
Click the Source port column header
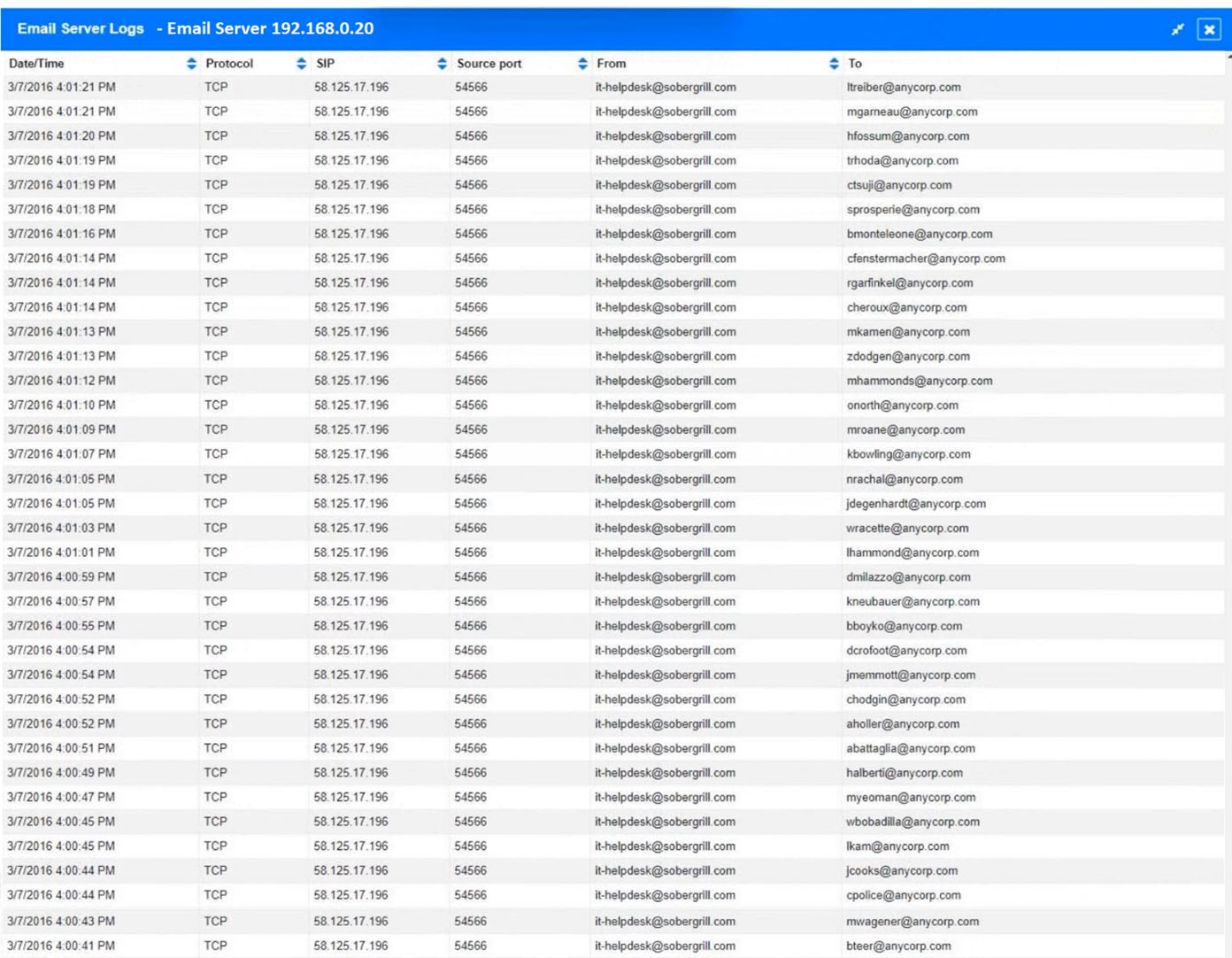click(x=489, y=64)
